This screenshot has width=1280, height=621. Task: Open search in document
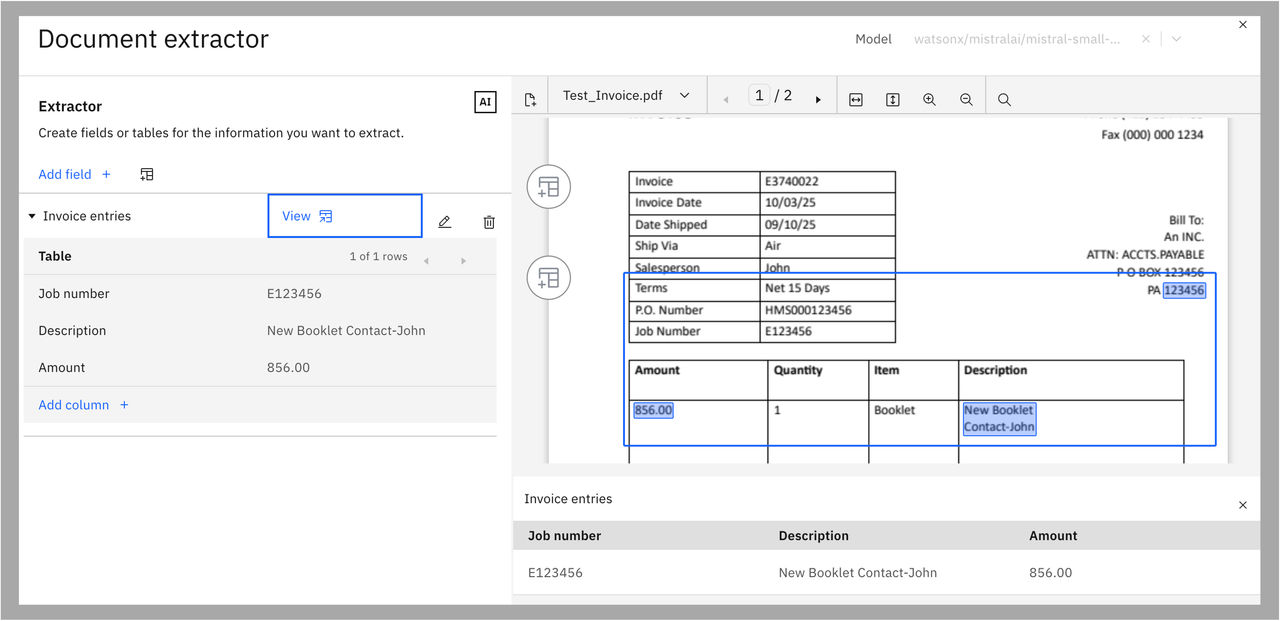coord(1004,99)
